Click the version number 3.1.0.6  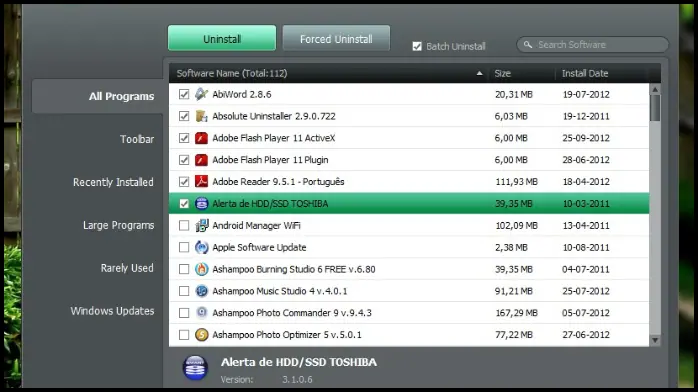tap(297, 380)
